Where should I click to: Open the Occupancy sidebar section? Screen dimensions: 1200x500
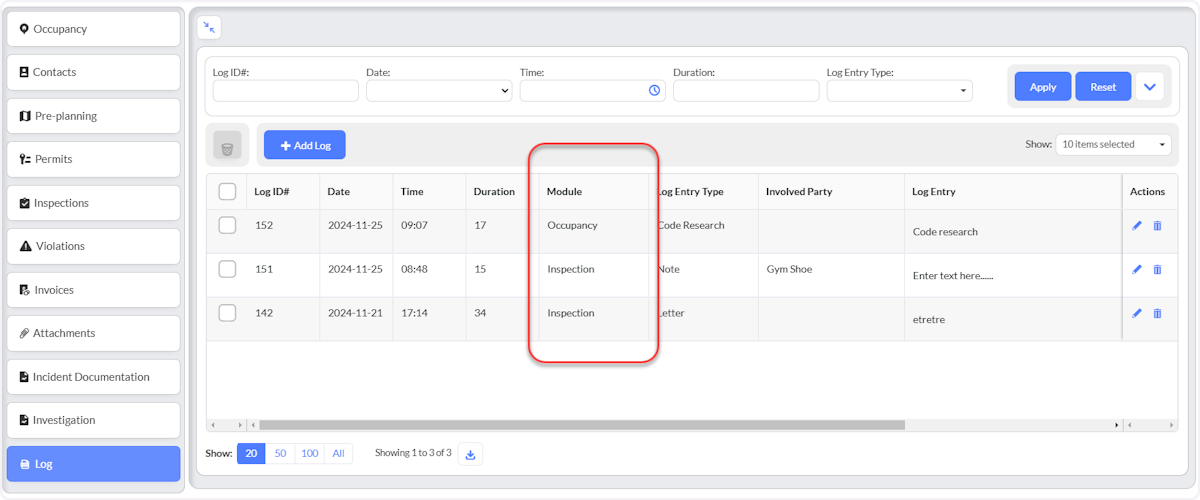(94, 29)
